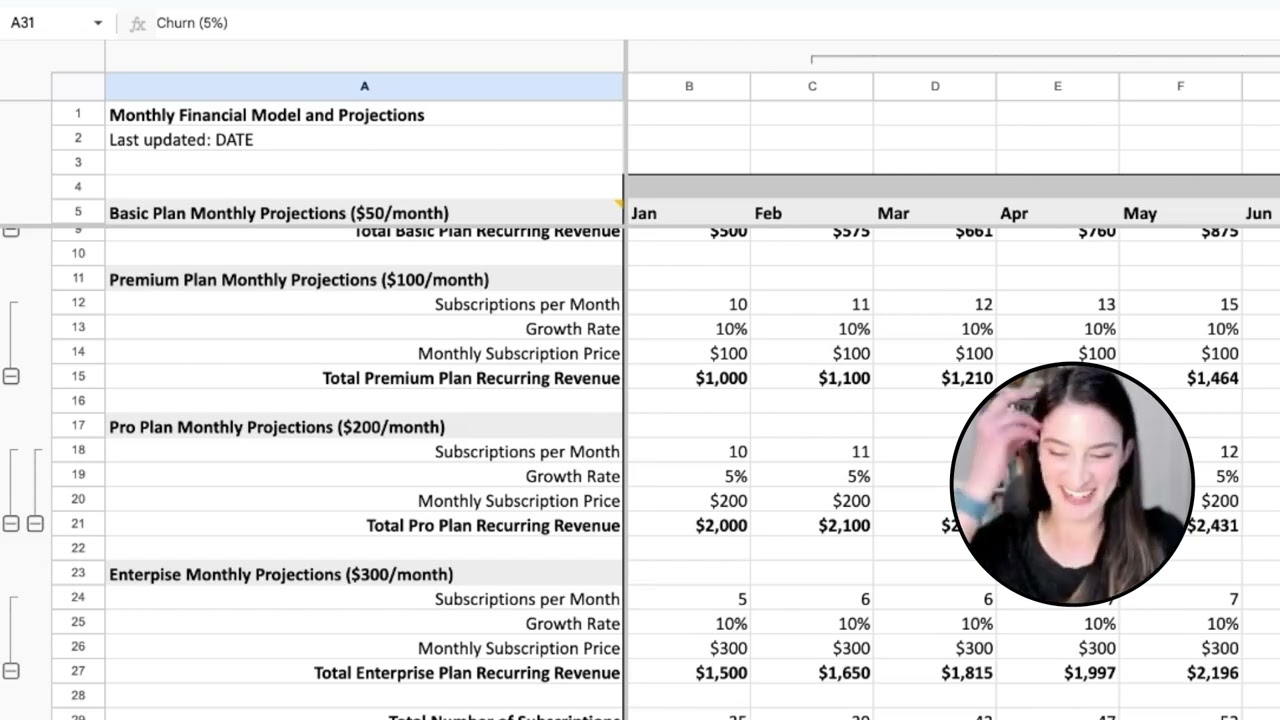Click Enterprise revenue cell $2,196
Screen dimensions: 1280x720
click(1181, 673)
